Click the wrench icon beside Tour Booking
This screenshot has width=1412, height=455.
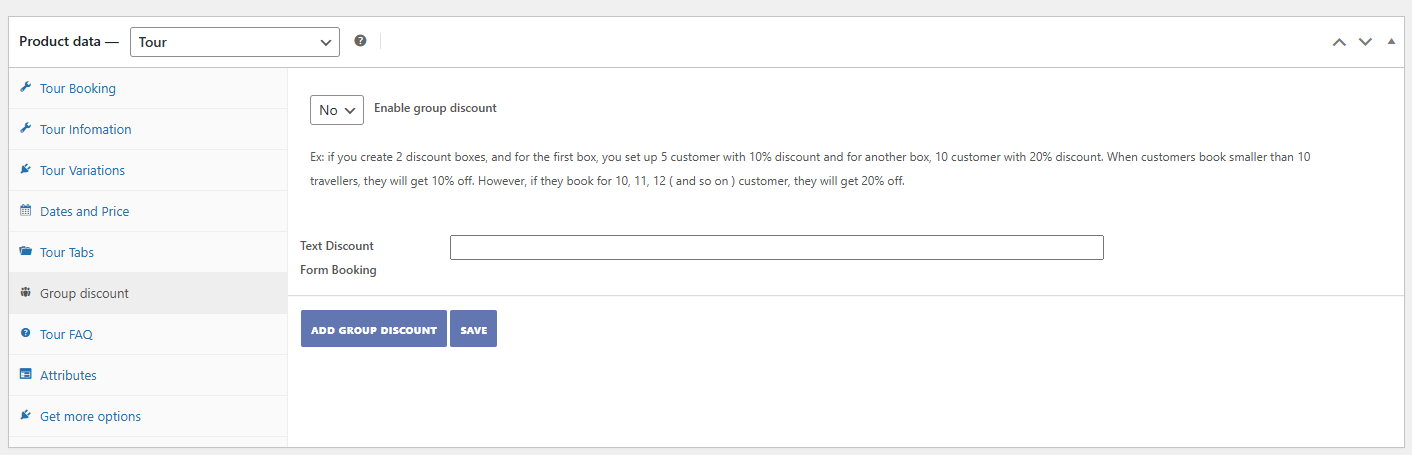pos(26,88)
